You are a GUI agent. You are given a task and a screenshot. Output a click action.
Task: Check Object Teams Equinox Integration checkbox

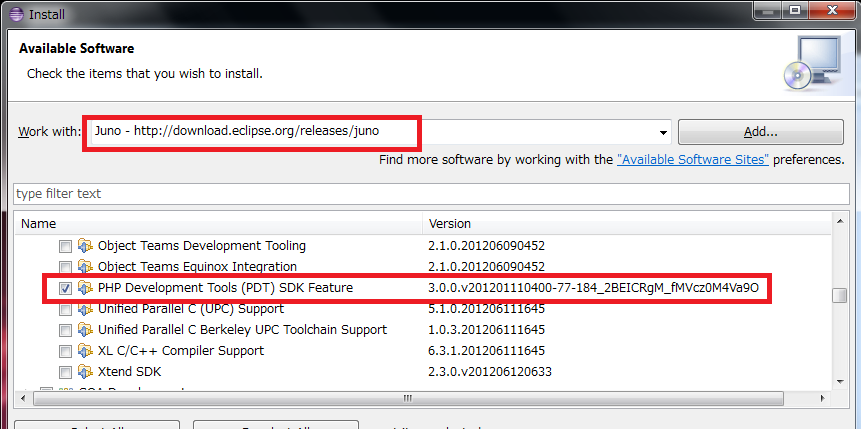pos(65,267)
